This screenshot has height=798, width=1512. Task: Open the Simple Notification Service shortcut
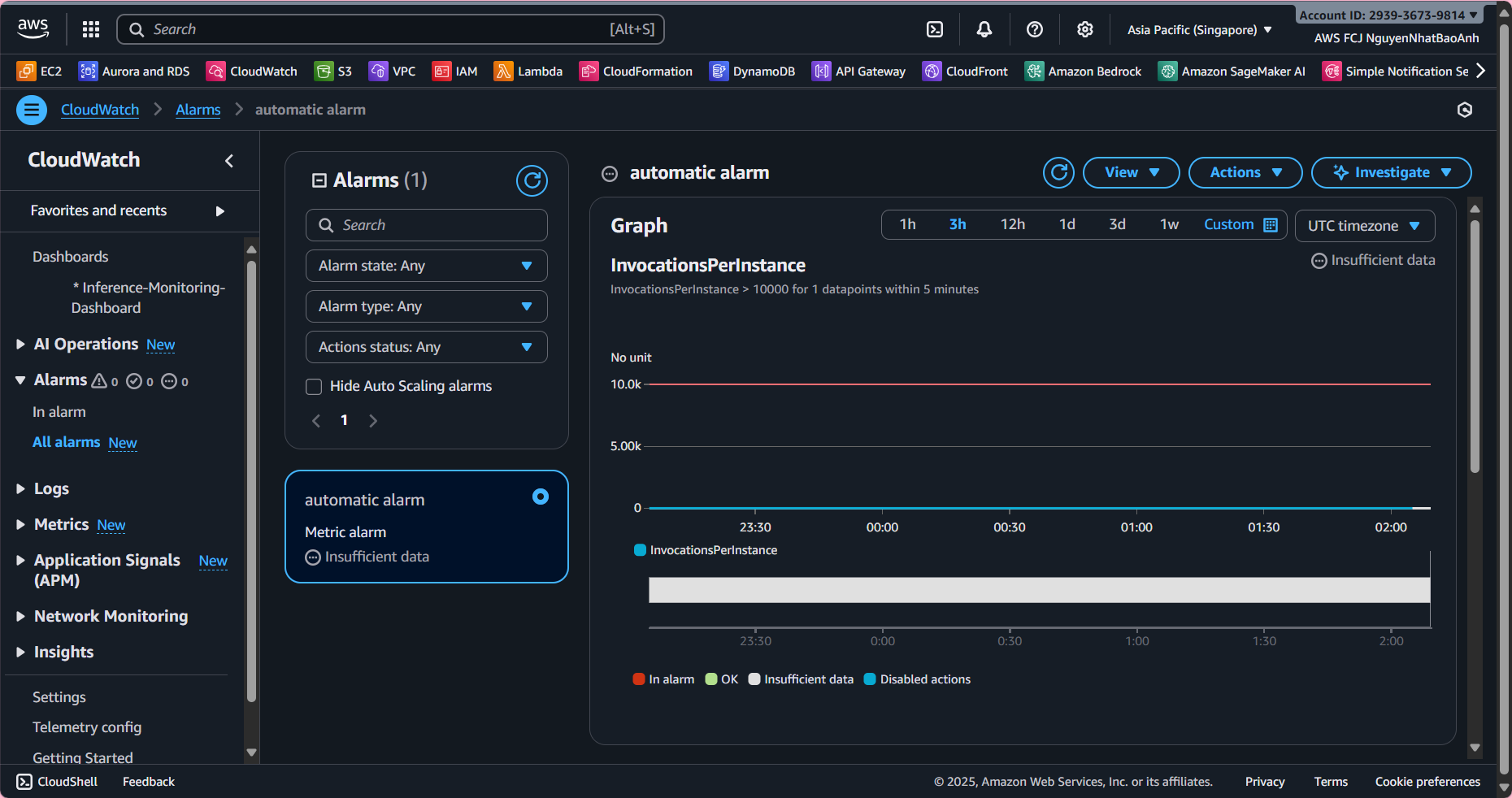1395,72
